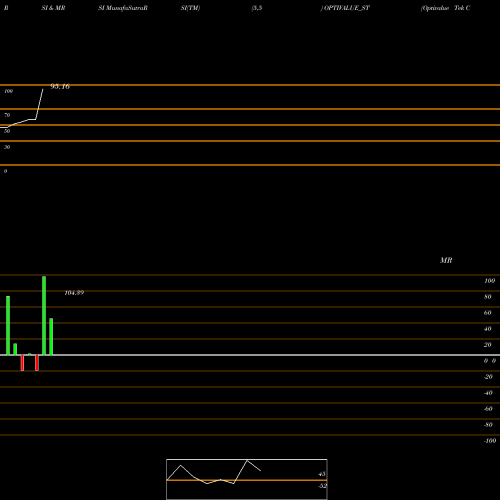This screenshot has height=500, width=500.
Task: Click the MR value label 104.89
Action: coord(74,293)
